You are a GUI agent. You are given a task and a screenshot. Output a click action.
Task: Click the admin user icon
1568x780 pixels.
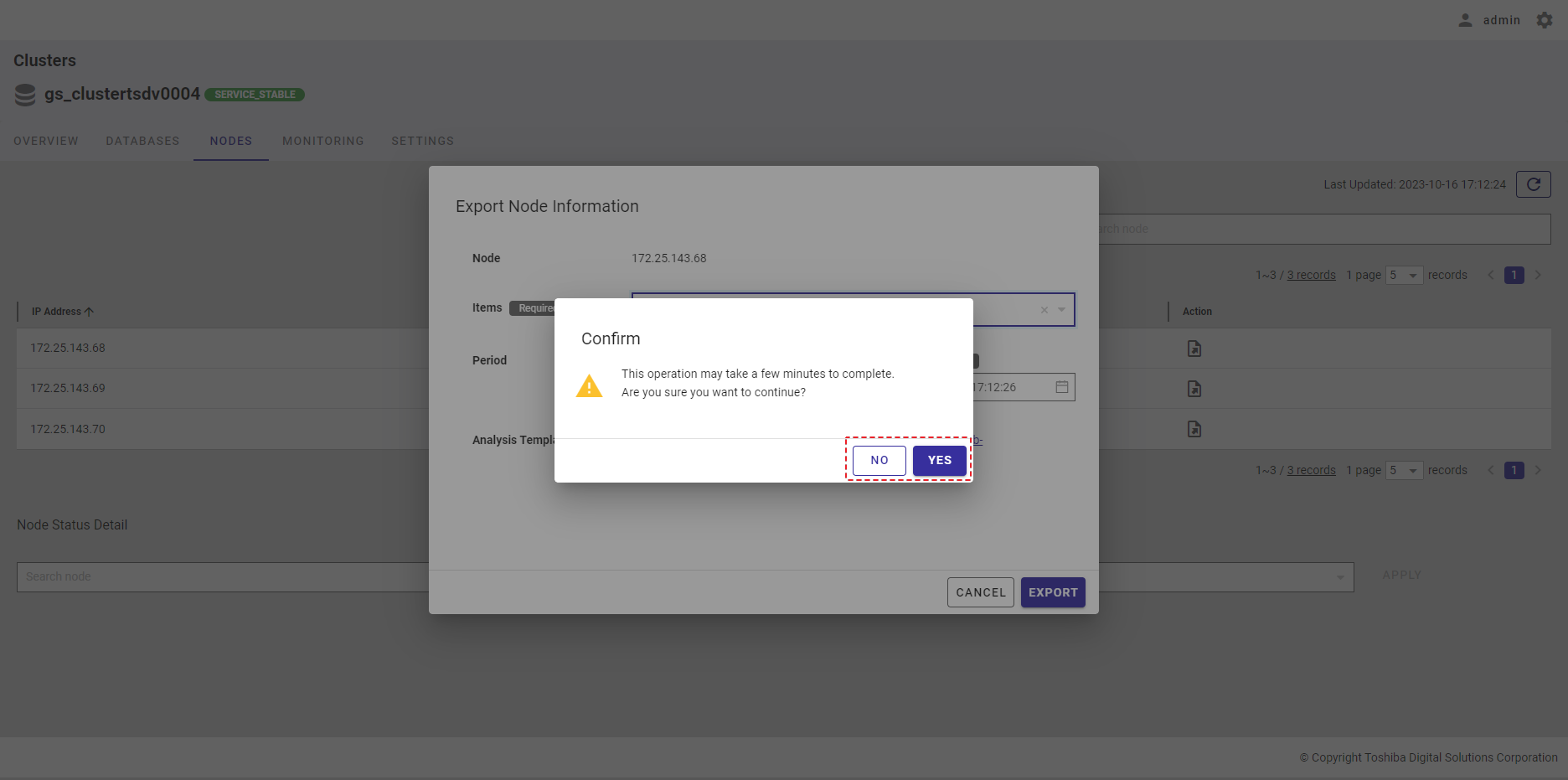[1465, 20]
